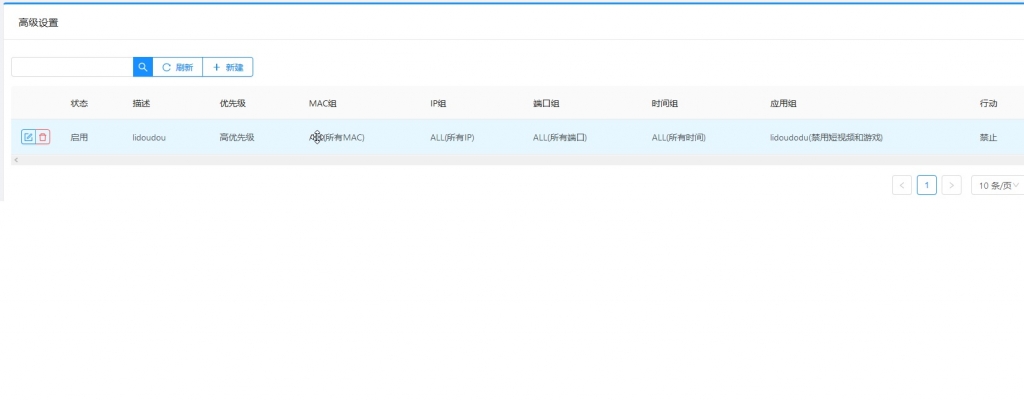1024x401 pixels.
Task: Edit the lidoudou rule with pencil icon
Action: (28, 137)
